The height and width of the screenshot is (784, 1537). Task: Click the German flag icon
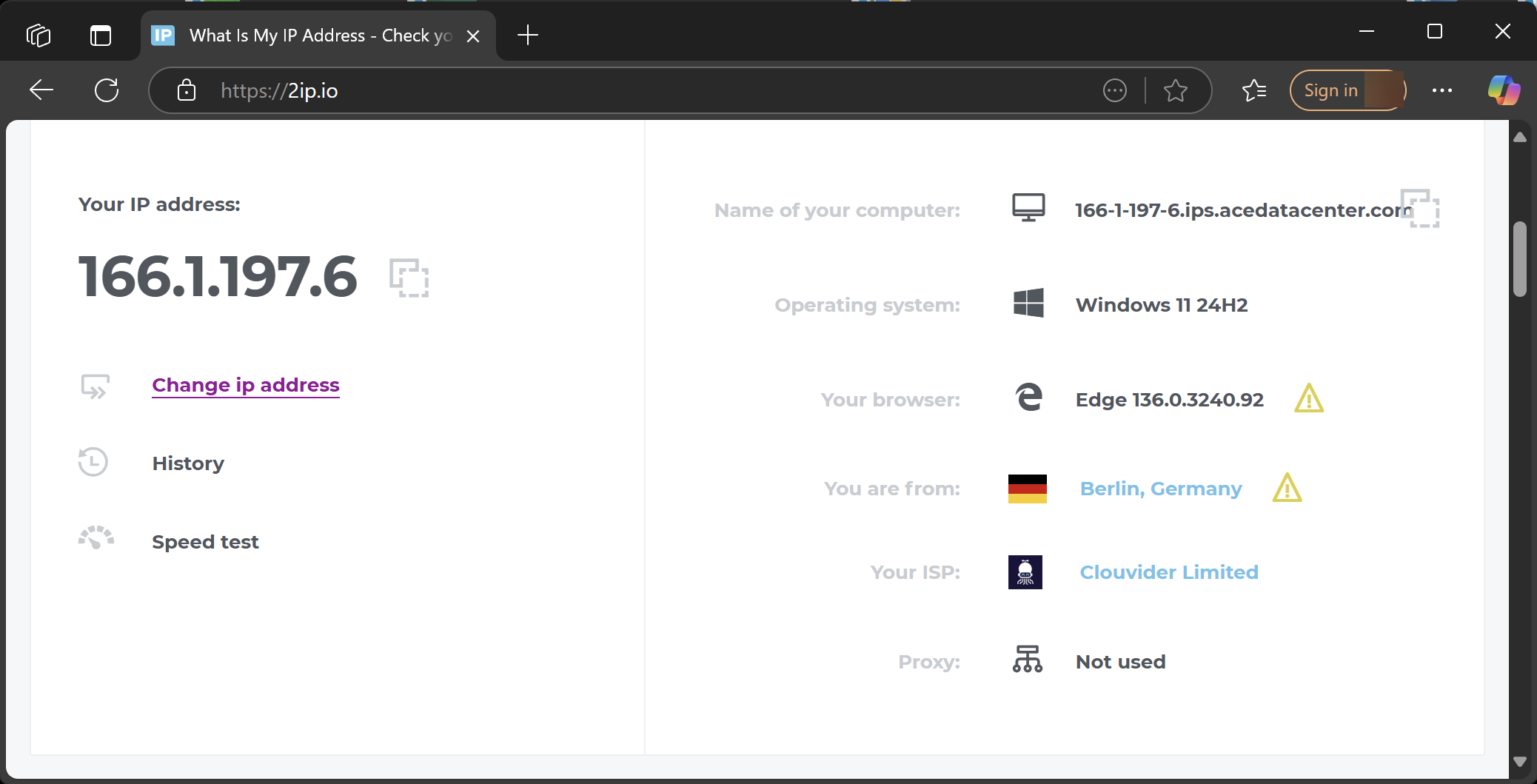point(1028,489)
